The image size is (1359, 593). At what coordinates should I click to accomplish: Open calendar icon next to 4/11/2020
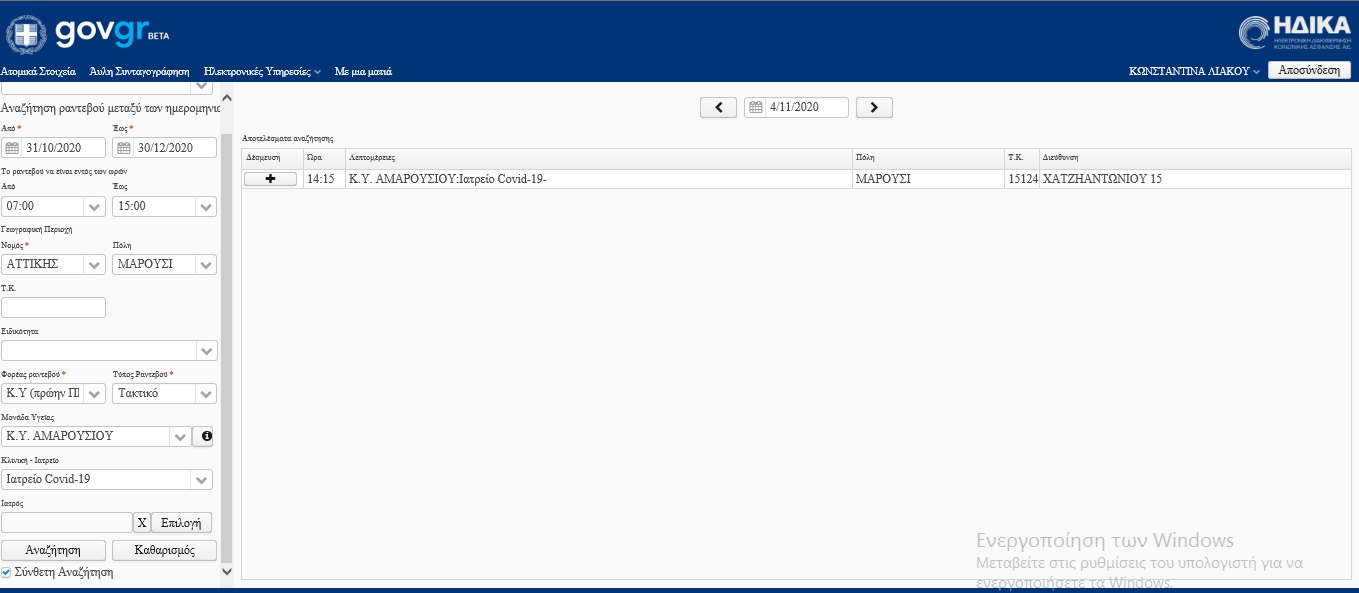[756, 107]
